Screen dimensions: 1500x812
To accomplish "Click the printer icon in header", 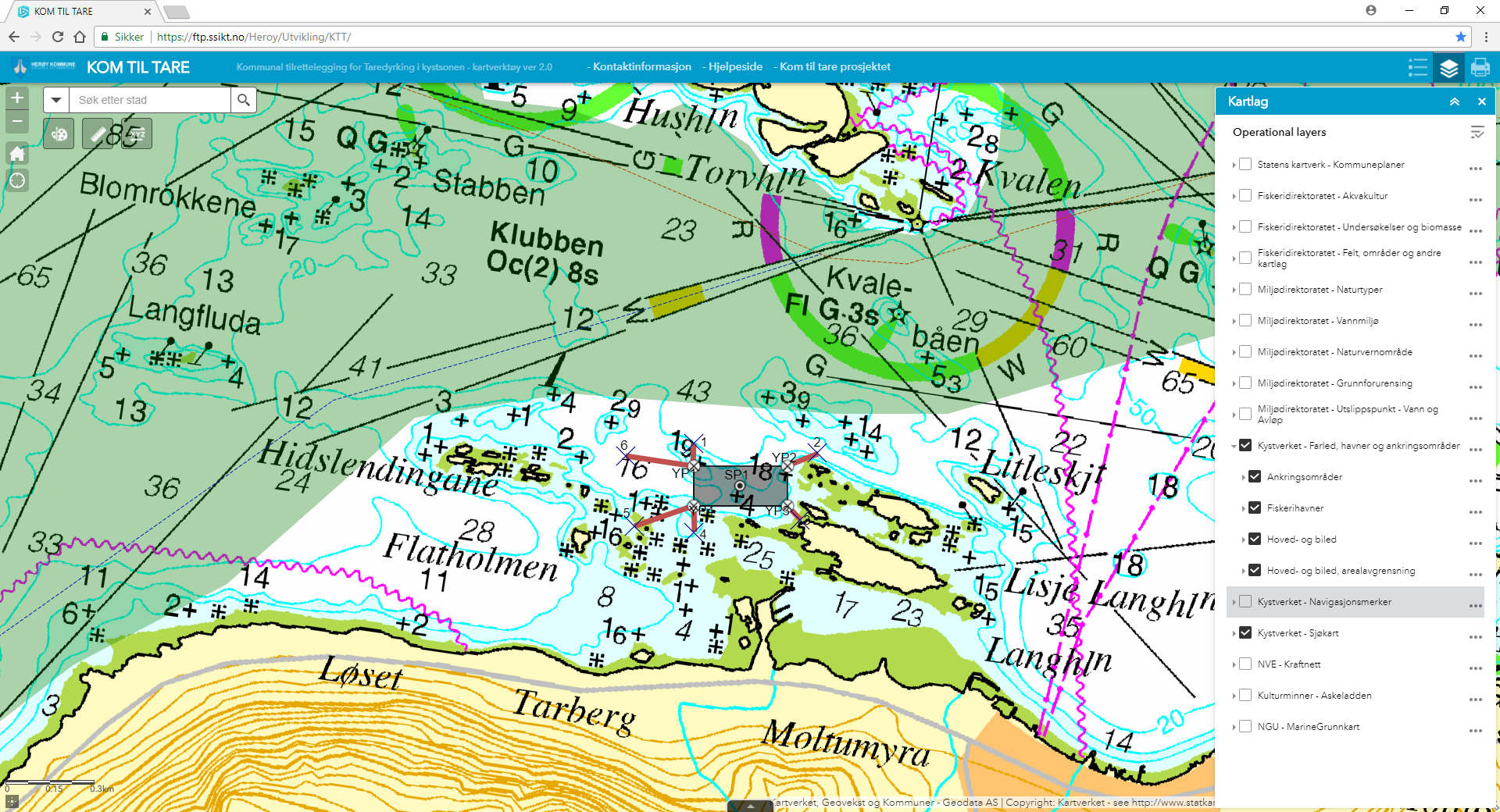I will coord(1480,68).
